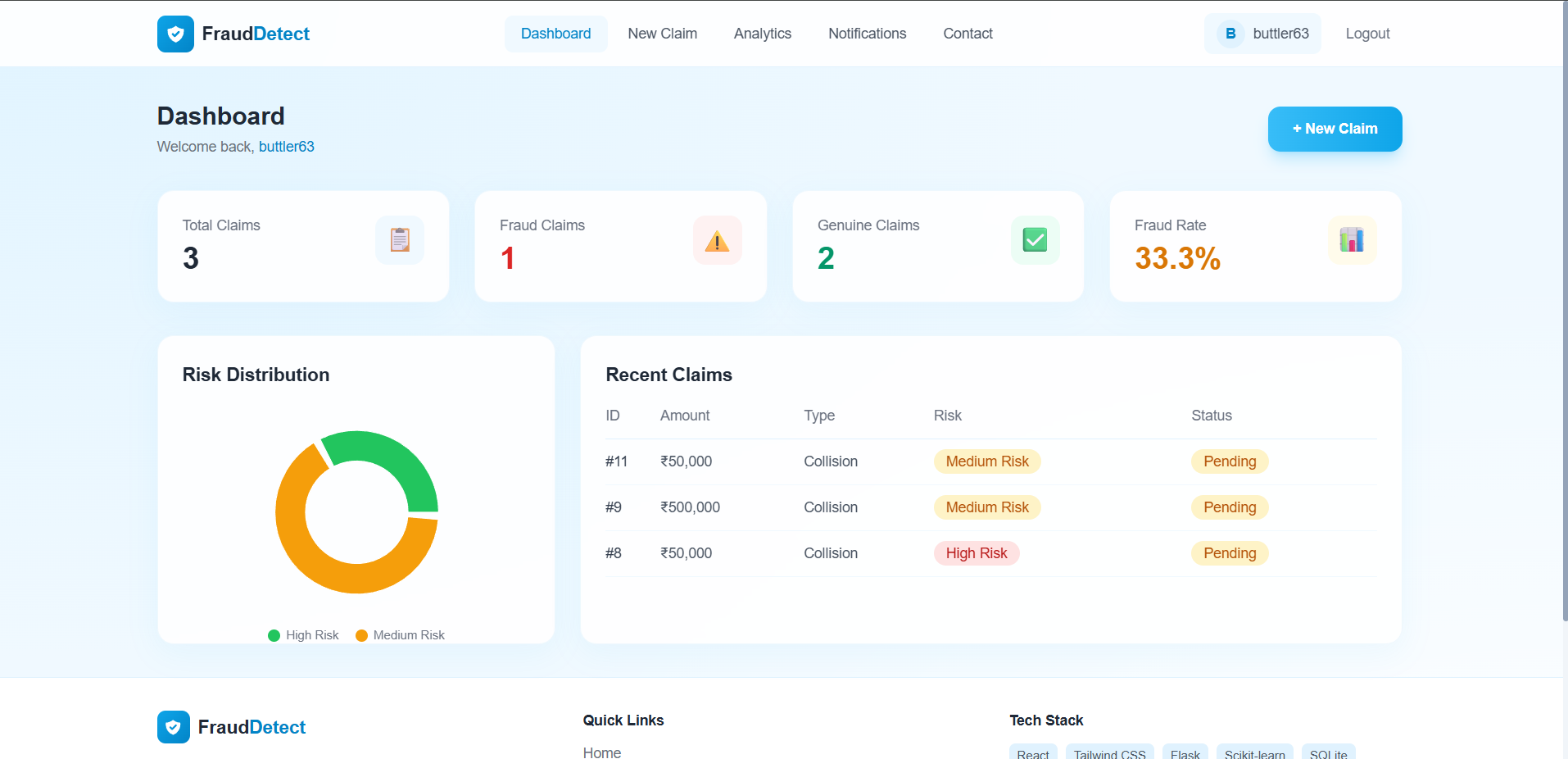The width and height of the screenshot is (1568, 759).
Task: Click the Genuine Claims green checkmark icon
Action: [x=1035, y=240]
